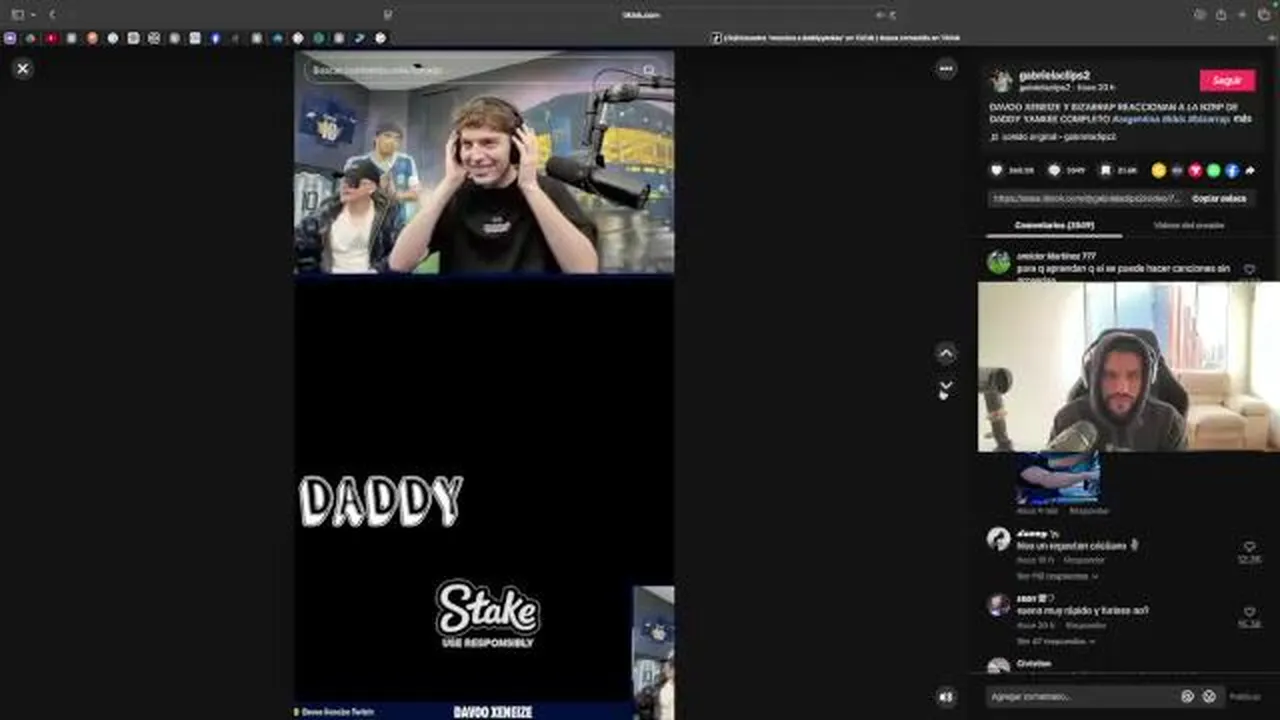The width and height of the screenshot is (1280, 720).
Task: Expand description with 'más' link
Action: coord(1243,118)
